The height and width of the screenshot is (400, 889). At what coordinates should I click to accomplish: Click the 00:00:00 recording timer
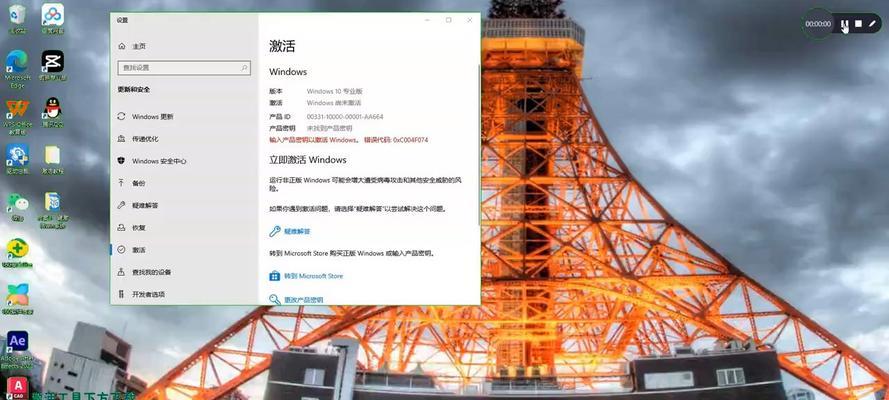(818, 24)
